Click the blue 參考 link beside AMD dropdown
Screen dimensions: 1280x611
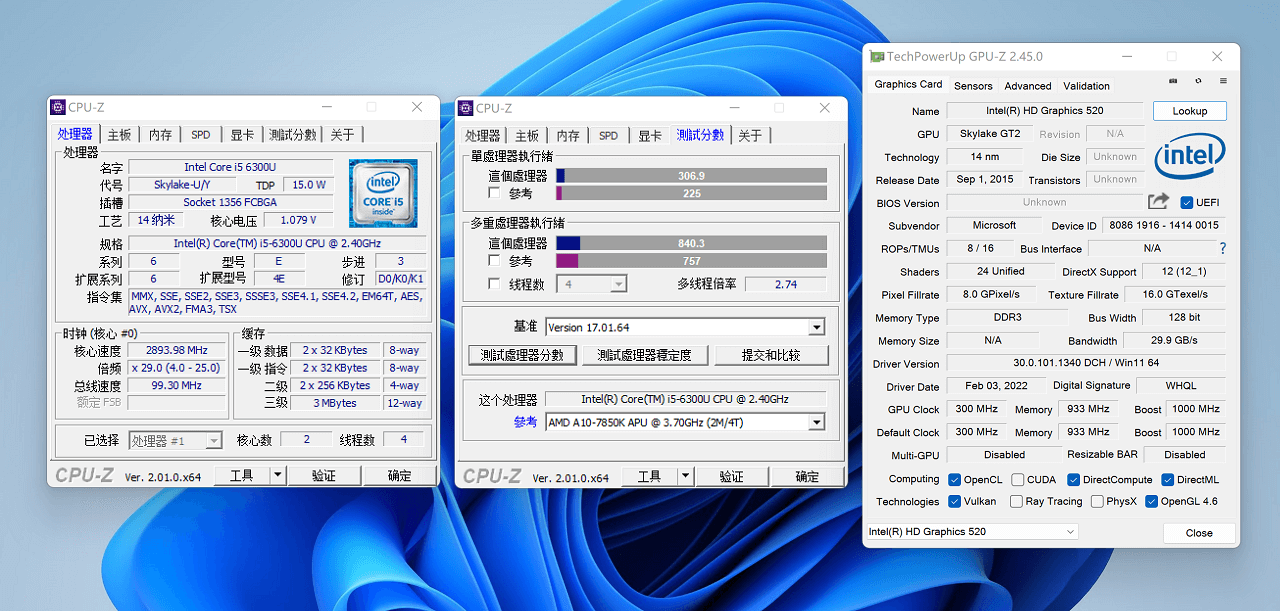(x=525, y=422)
